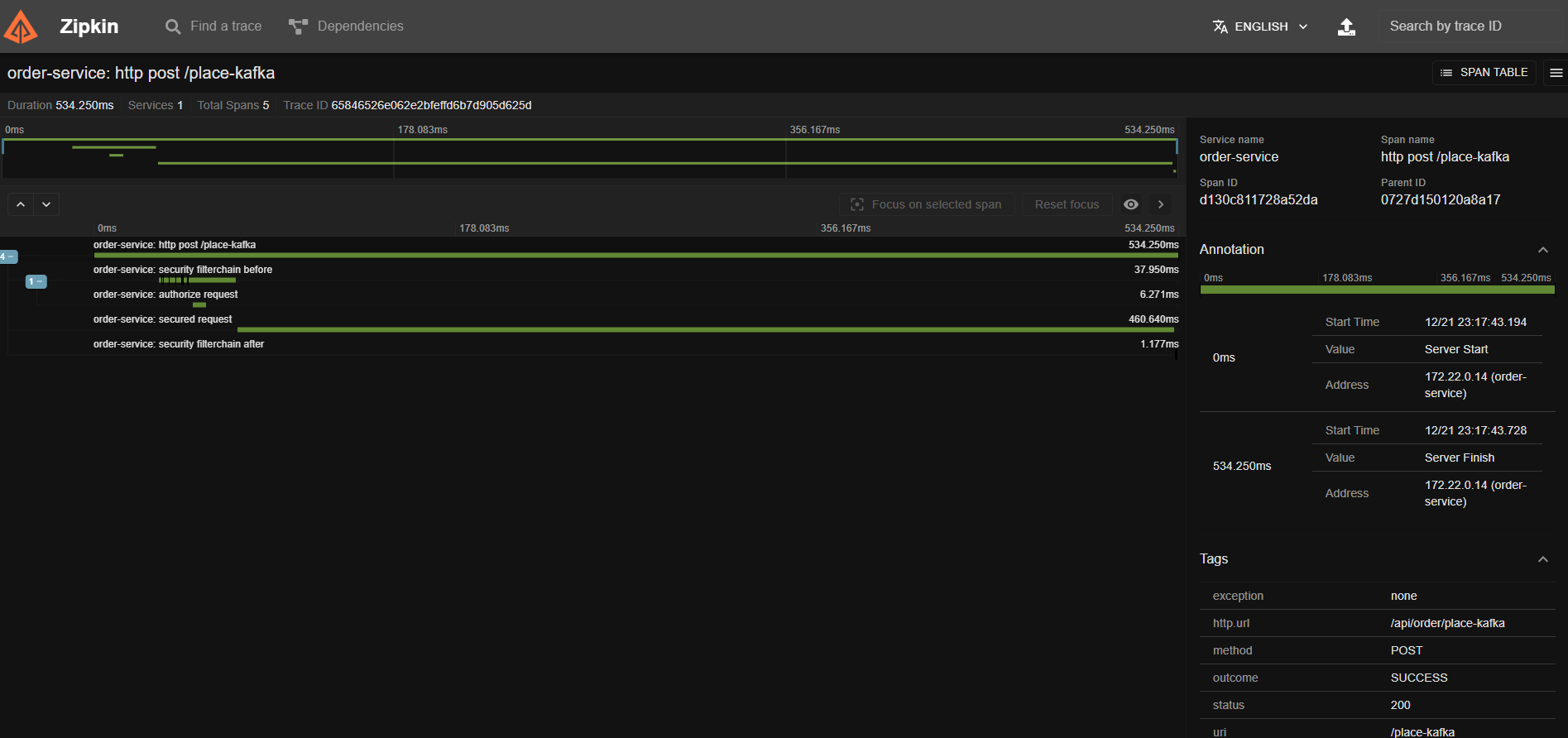Image resolution: width=1568 pixels, height=738 pixels.
Task: Collapse the security filterchain before children toggle
Action: pyautogui.click(x=36, y=281)
